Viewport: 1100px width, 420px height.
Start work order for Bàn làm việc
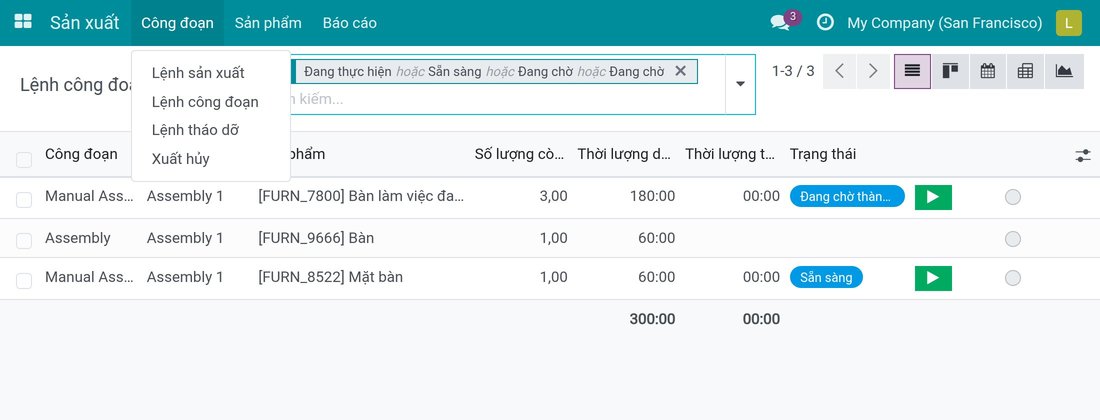coord(933,197)
